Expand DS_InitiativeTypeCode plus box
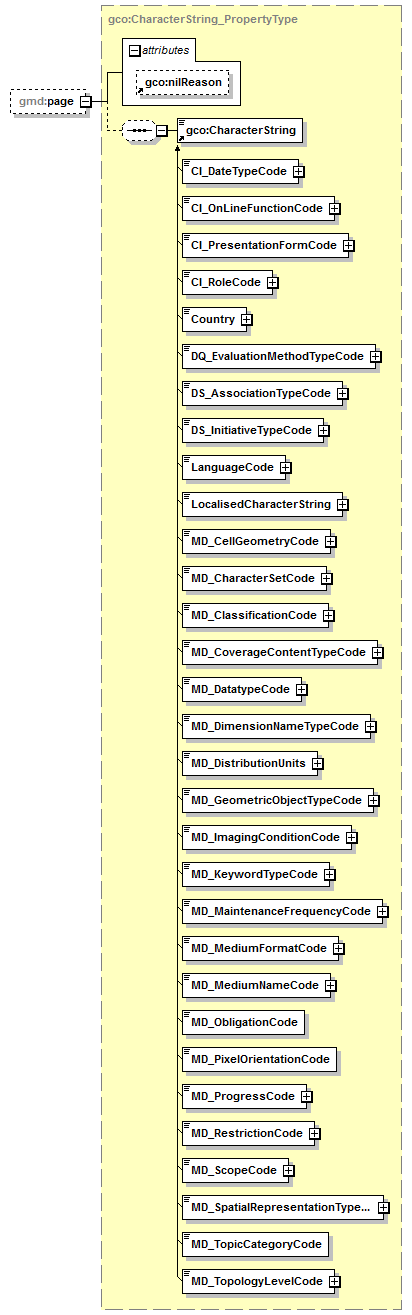412x1315 pixels. (x=324, y=431)
